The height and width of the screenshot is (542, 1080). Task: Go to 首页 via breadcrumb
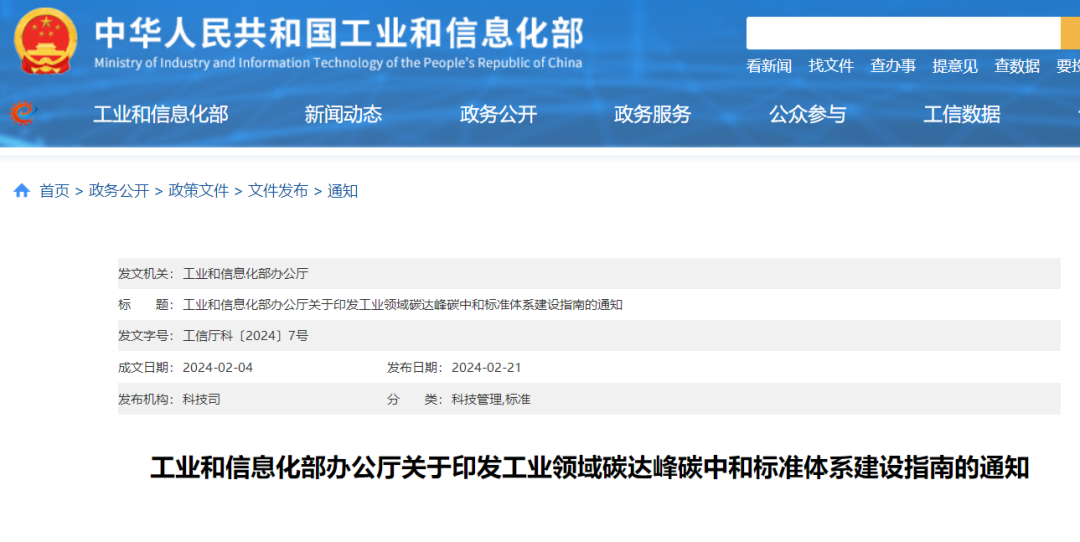click(54, 191)
